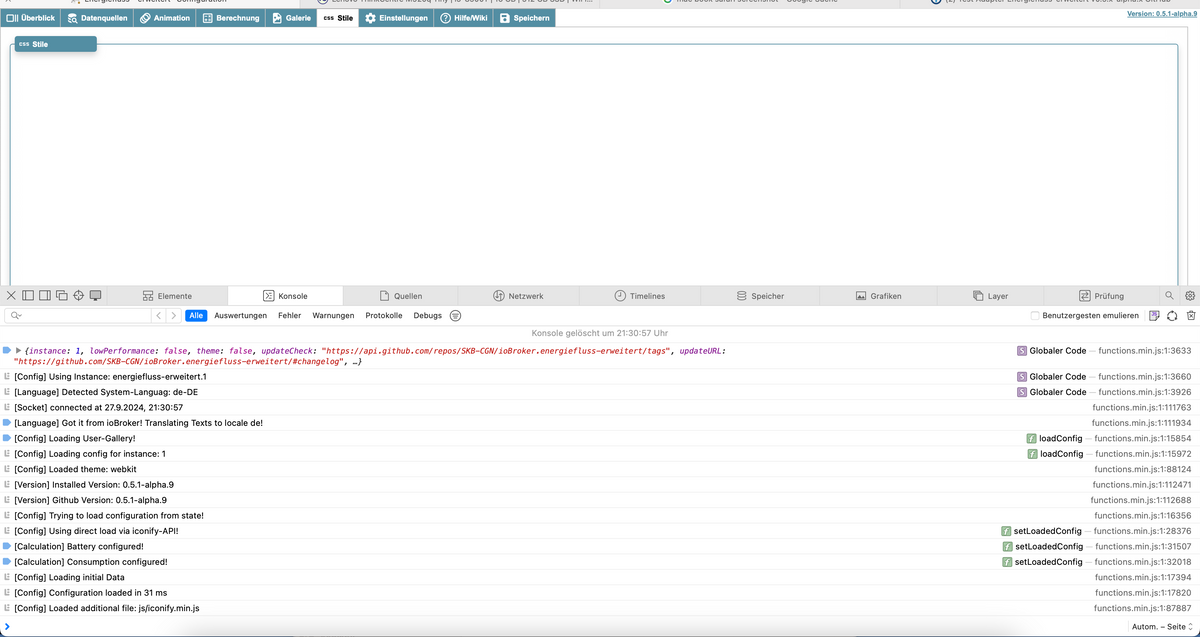1200x637 pixels.
Task: Select the Stile tab in top navigation
Action: (x=339, y=18)
